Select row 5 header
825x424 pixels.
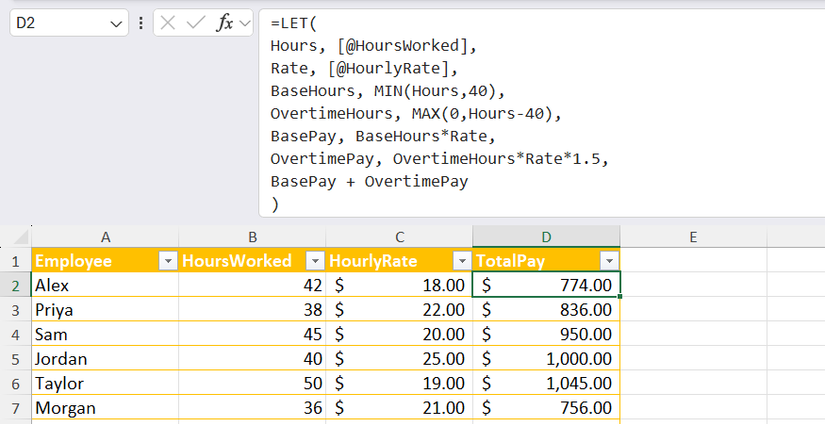tap(16, 359)
